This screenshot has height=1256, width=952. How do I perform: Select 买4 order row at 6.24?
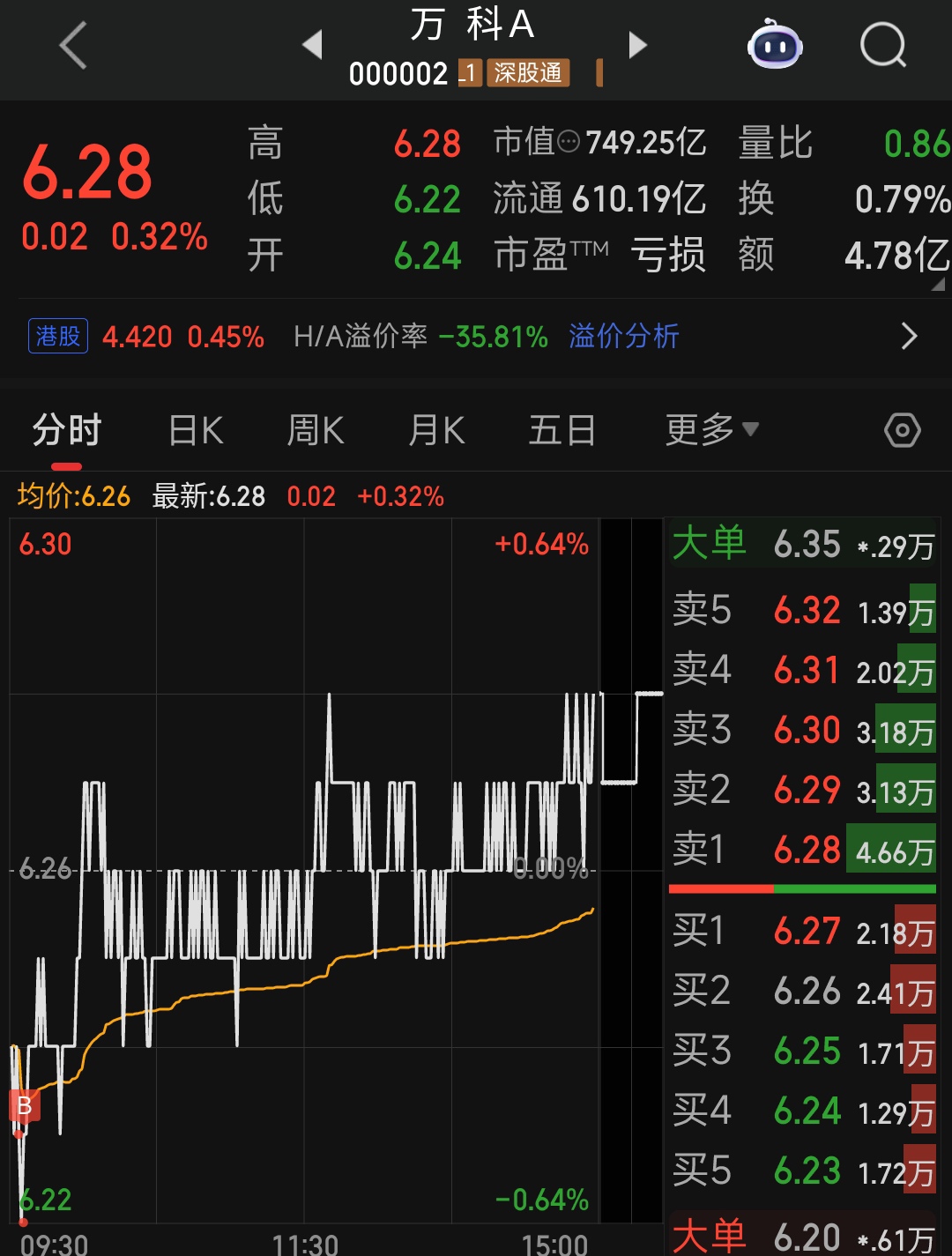pyautogui.click(x=803, y=1111)
